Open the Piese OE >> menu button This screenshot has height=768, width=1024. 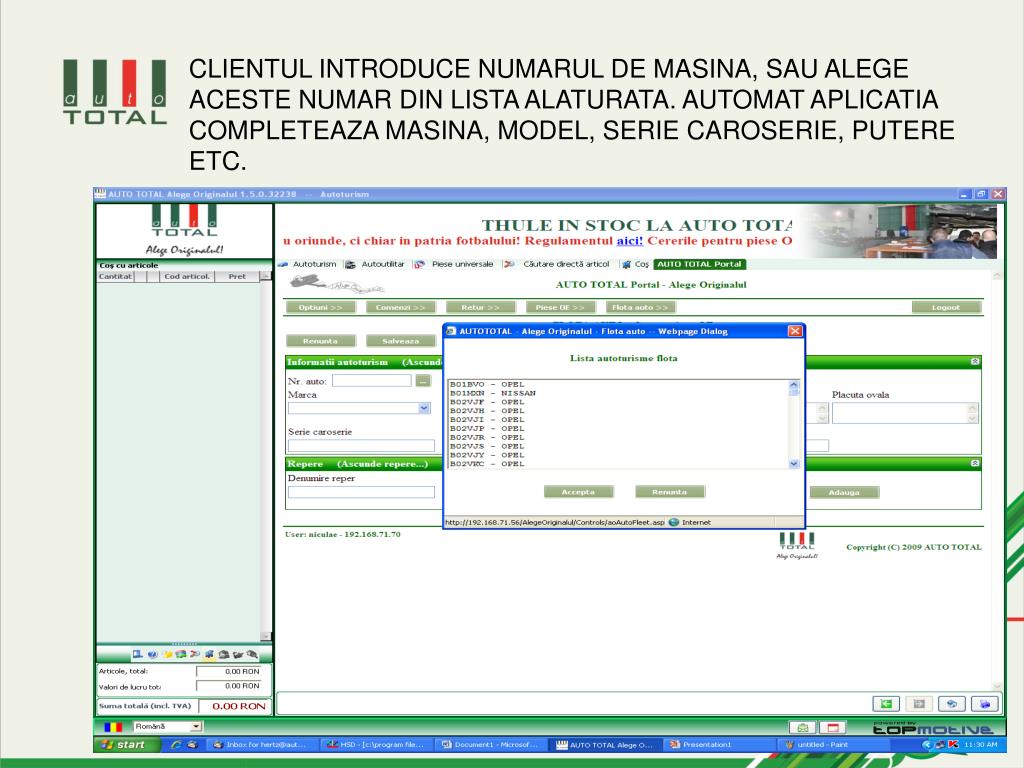tap(560, 308)
